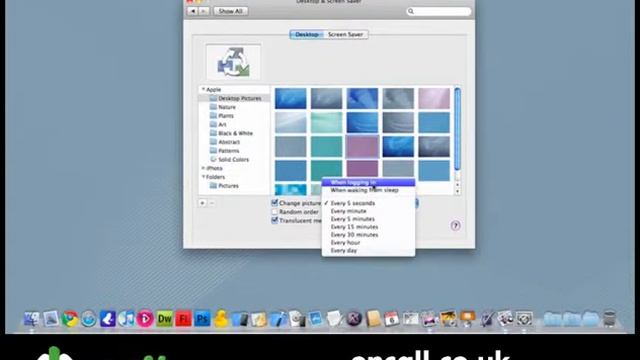Open the Trash in the Dock

pyautogui.click(x=609, y=319)
